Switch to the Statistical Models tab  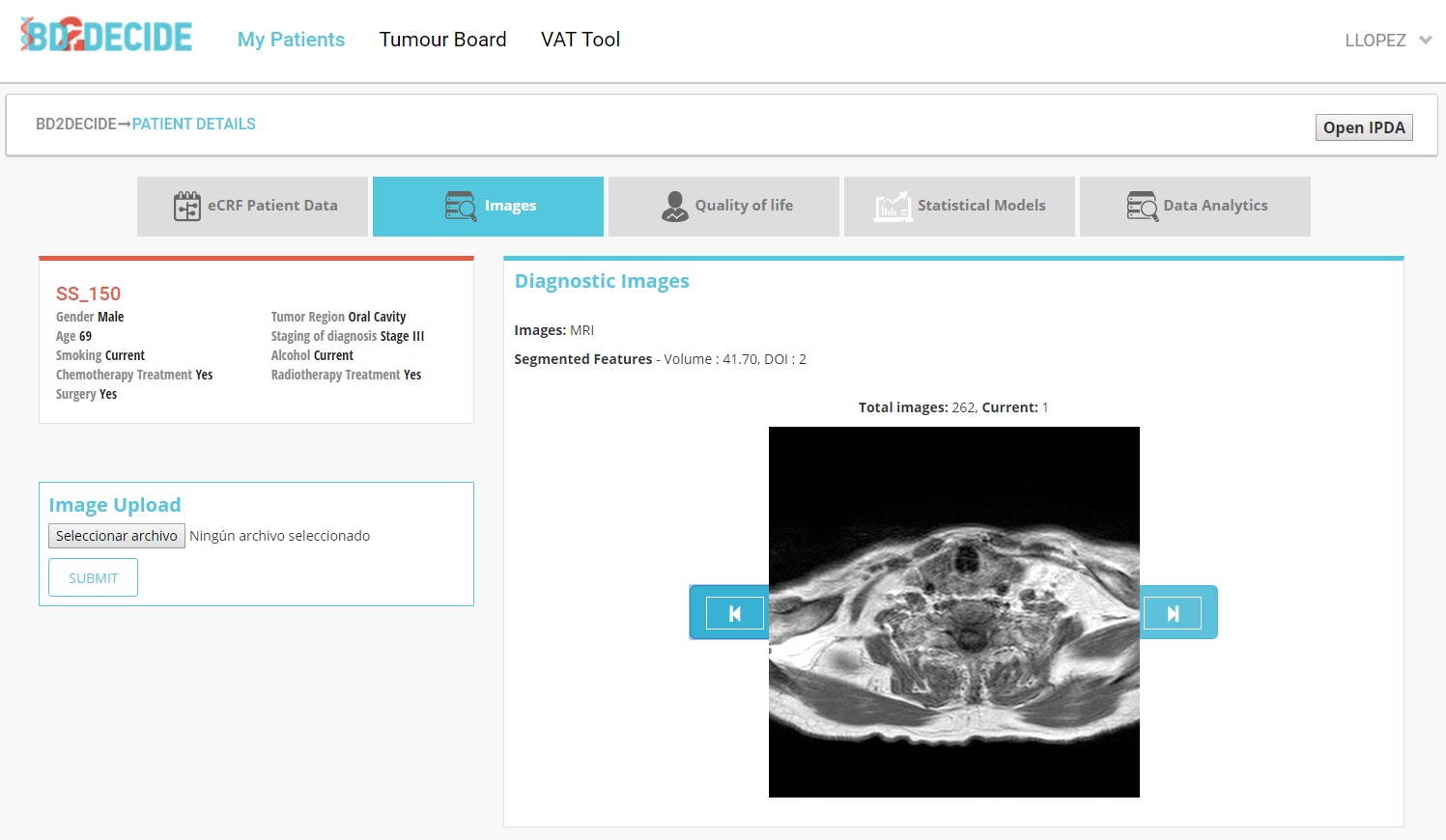(x=980, y=206)
